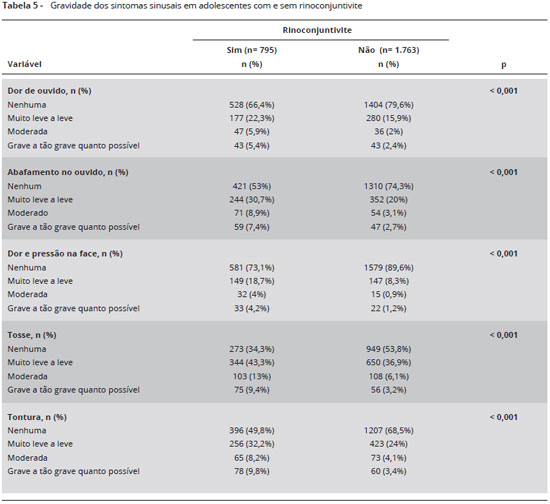The height and width of the screenshot is (504, 550).
Task: Click 'Dor e pressão na face, n (%)' heading
Action: (65, 254)
